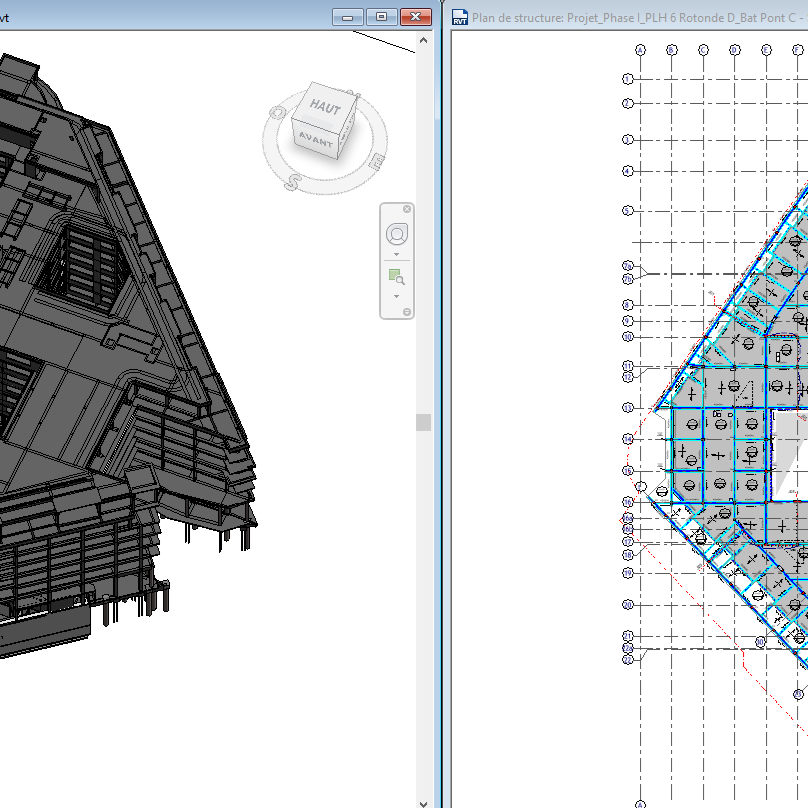Close the navigation bar with its X
Screen dimensions: 808x808
[x=407, y=210]
